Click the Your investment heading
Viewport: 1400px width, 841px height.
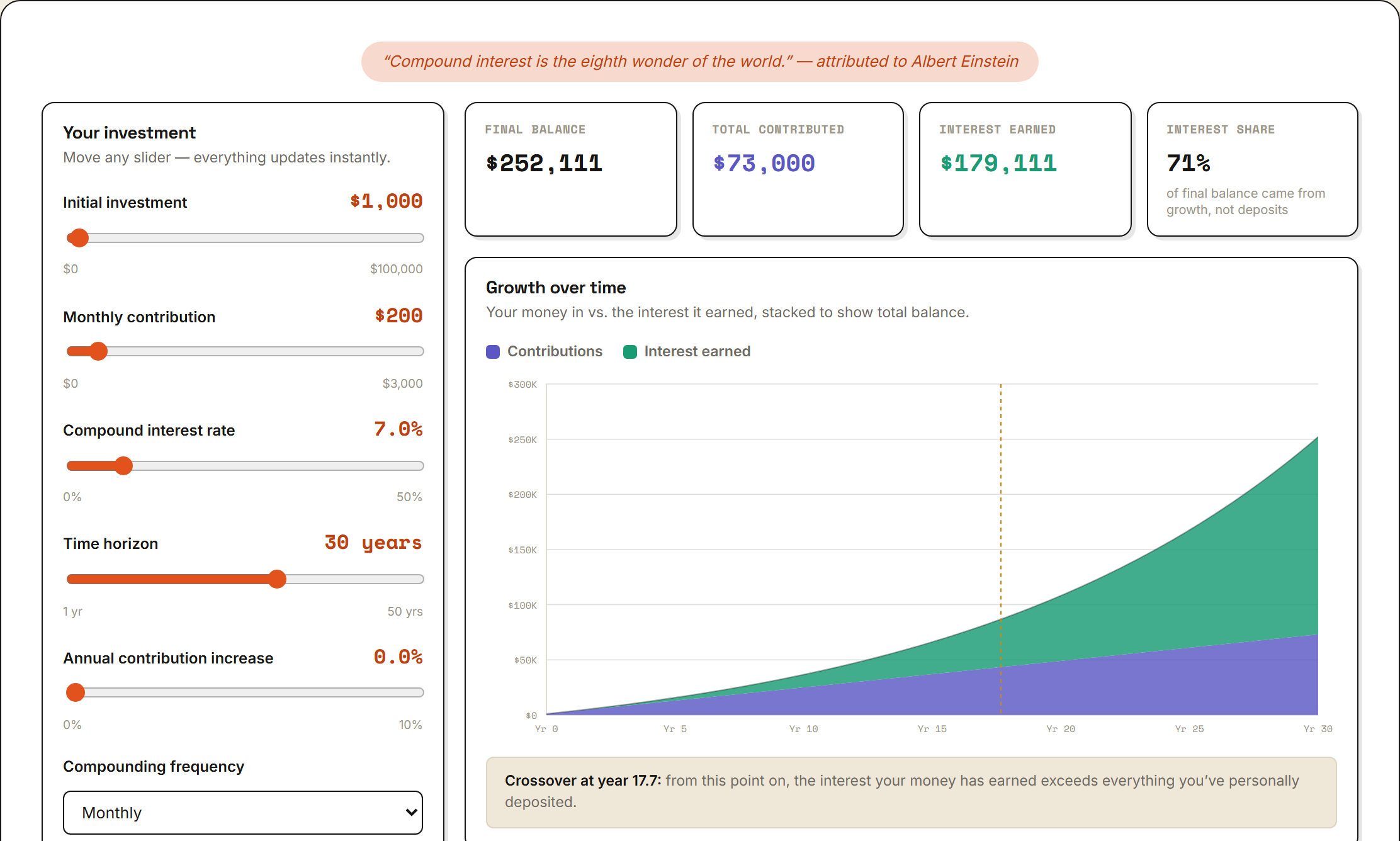click(129, 133)
